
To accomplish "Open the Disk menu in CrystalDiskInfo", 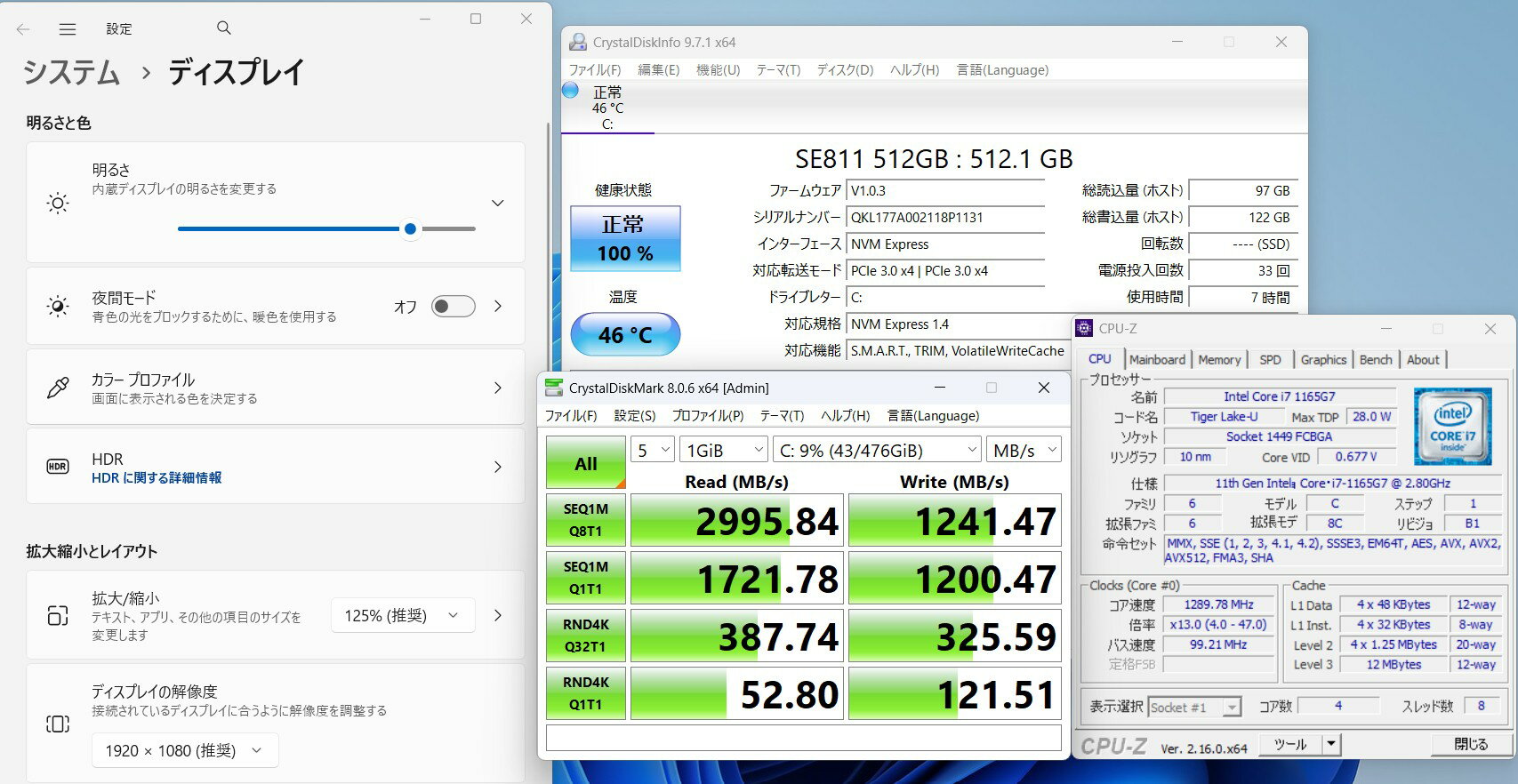I will 844,70.
